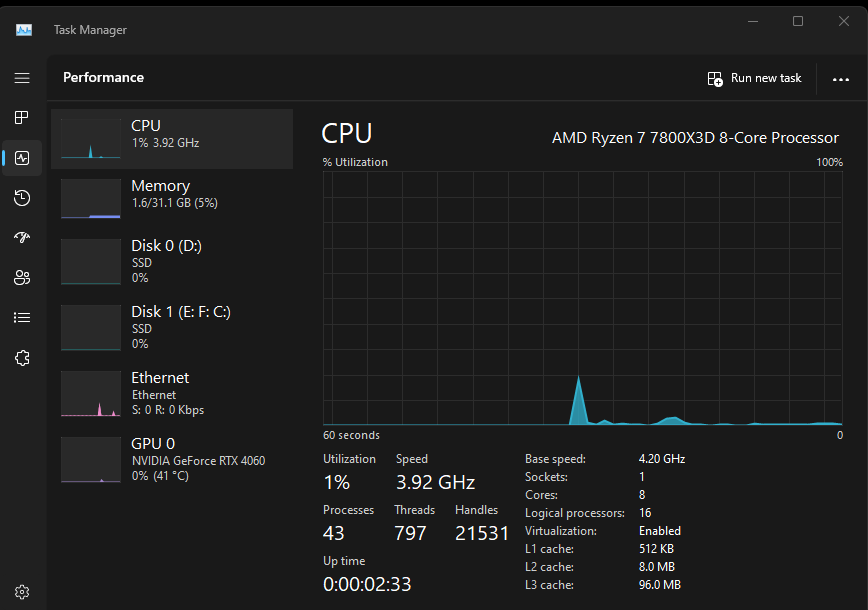Open the Services page puzzle icon
Viewport: 868px width, 610px height.
pyautogui.click(x=22, y=358)
